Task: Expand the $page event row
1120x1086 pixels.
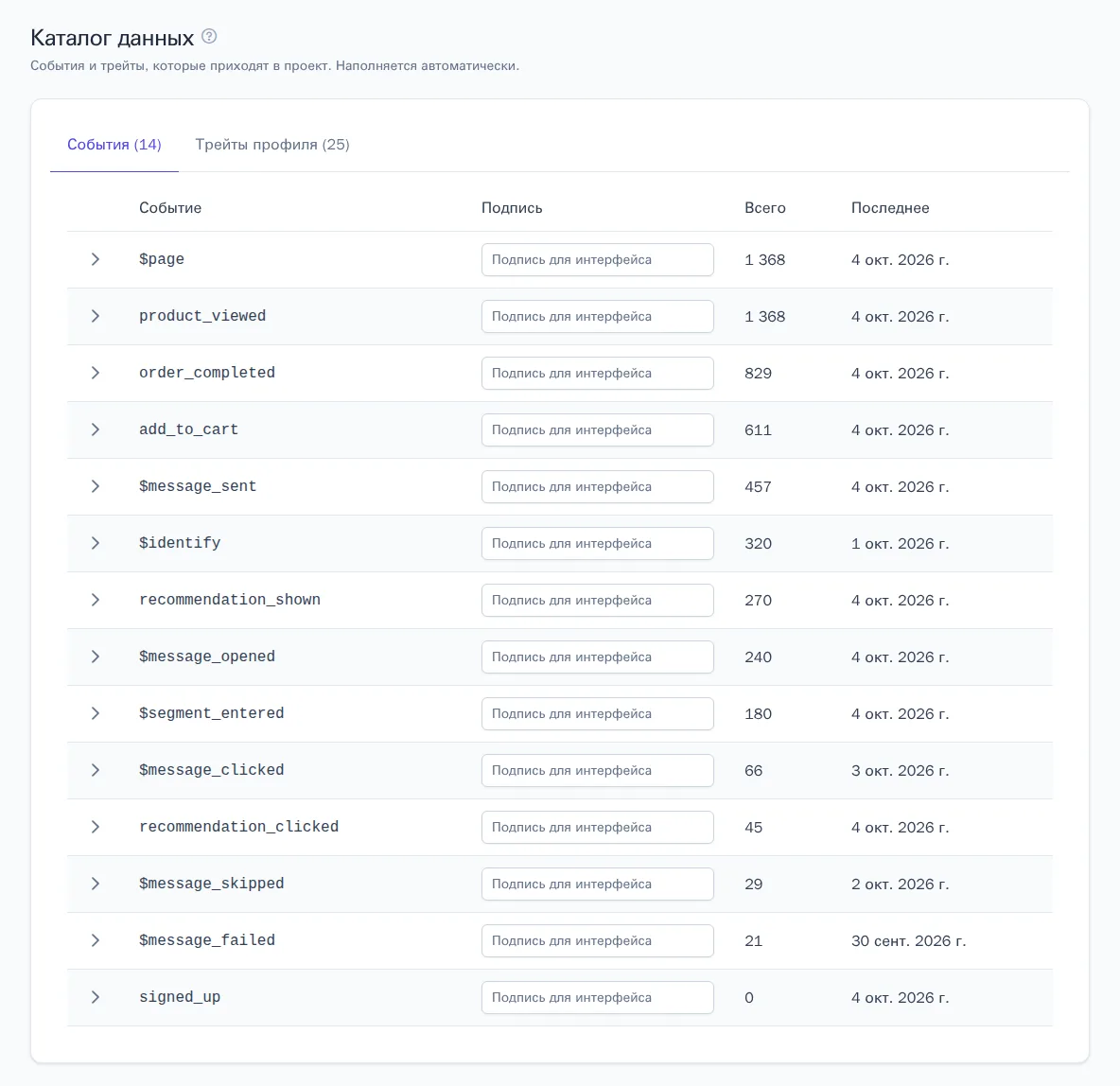Action: (x=95, y=259)
